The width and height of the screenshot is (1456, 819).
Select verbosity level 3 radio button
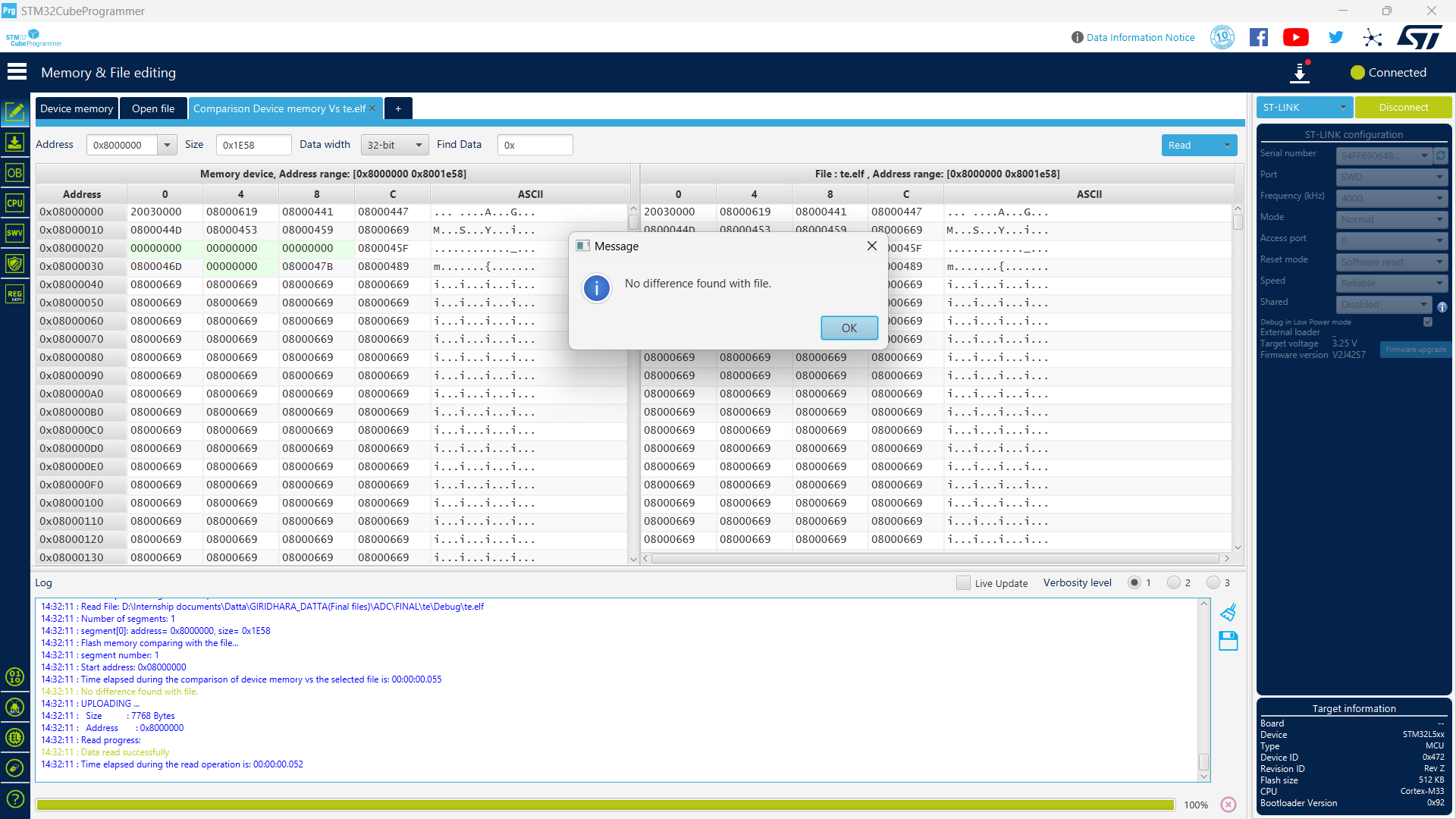point(1213,583)
